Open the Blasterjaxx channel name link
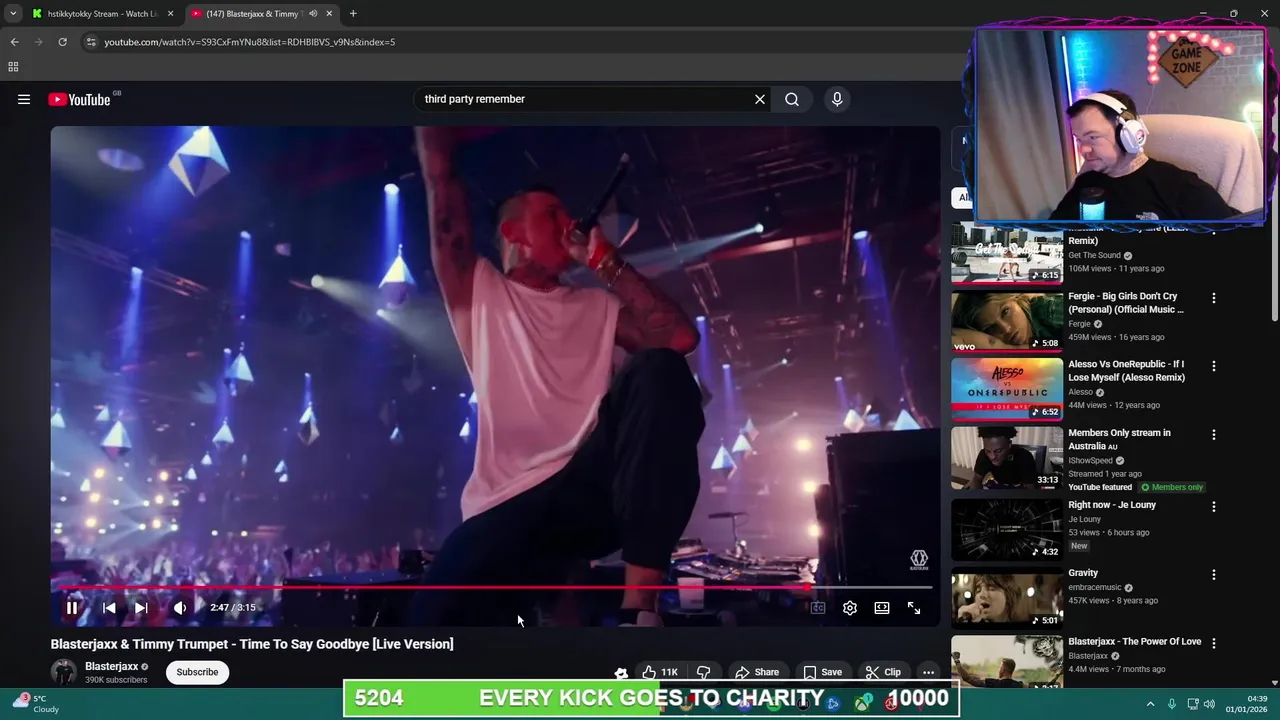The image size is (1280, 720). point(111,666)
